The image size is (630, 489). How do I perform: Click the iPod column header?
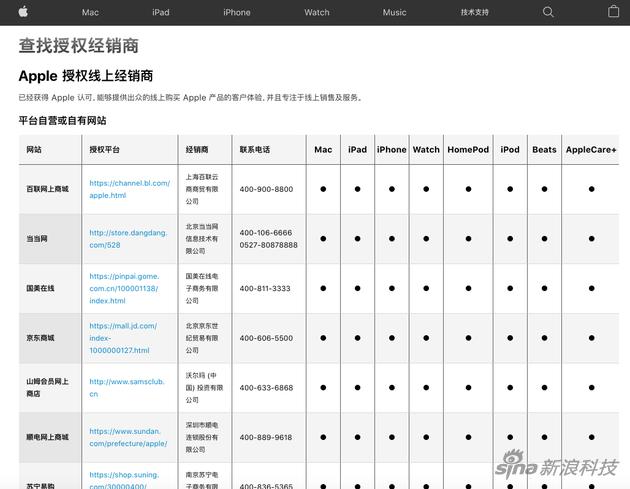click(510, 149)
